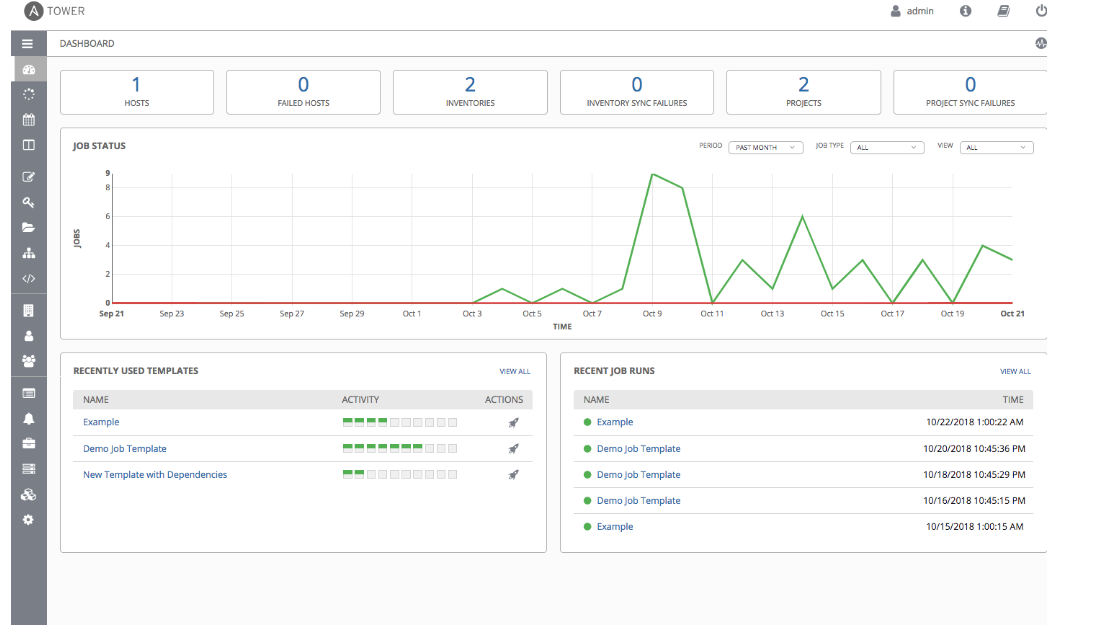Open the Project Sync Failures card

pos(970,92)
